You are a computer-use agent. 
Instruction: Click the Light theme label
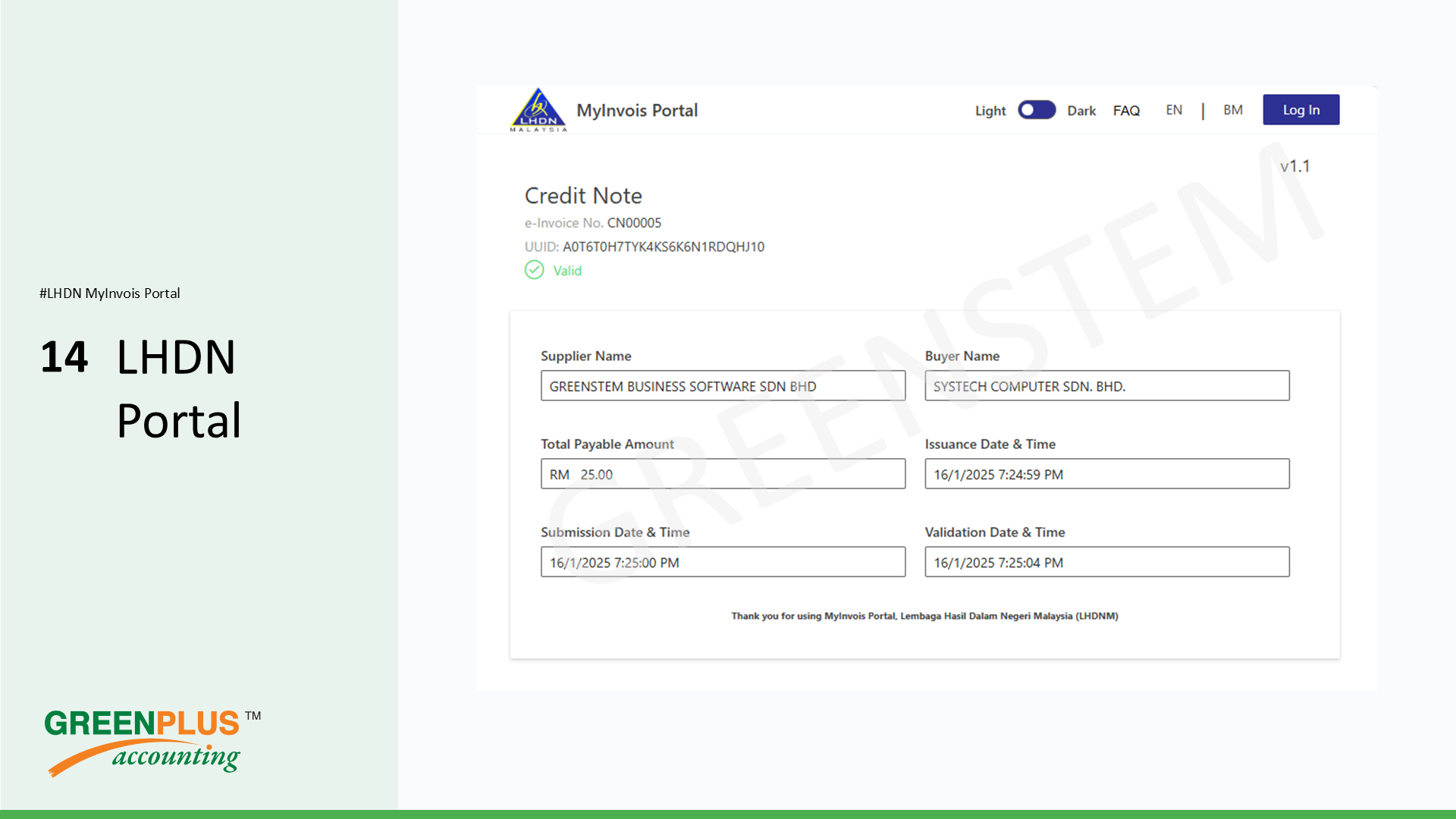pos(990,111)
